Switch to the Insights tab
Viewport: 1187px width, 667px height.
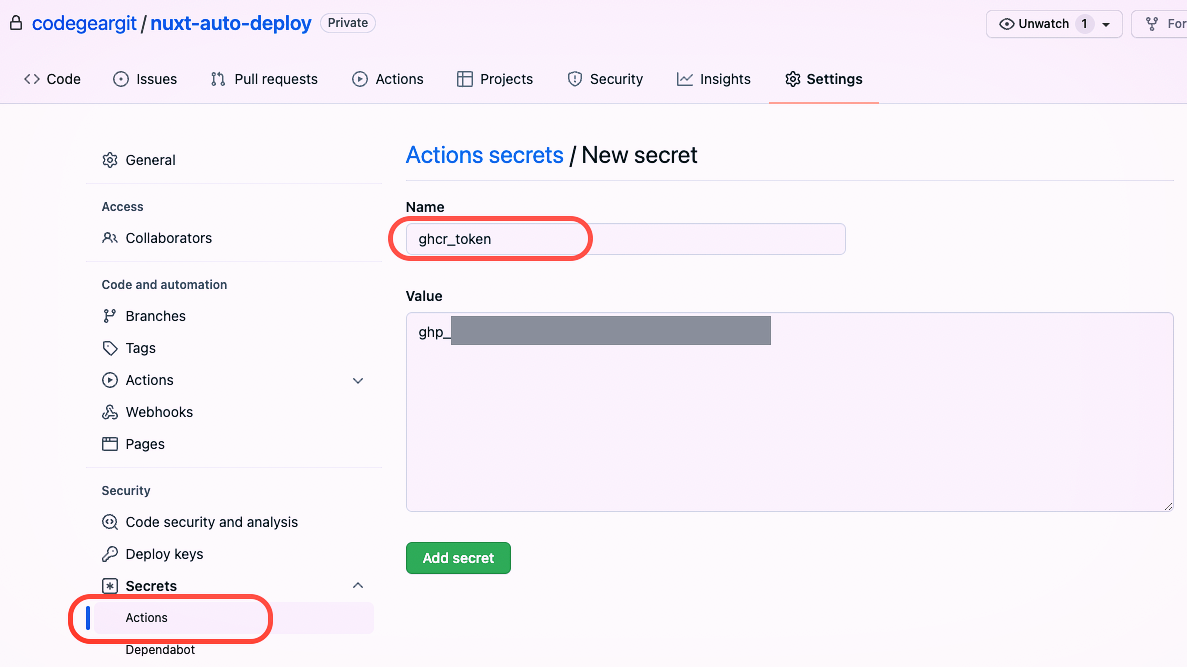pos(714,79)
